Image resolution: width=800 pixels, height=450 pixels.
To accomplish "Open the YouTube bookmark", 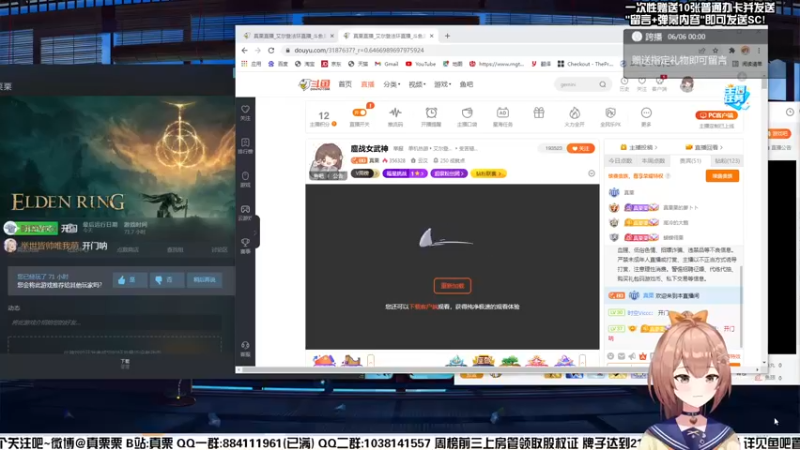I will pyautogui.click(x=421, y=64).
